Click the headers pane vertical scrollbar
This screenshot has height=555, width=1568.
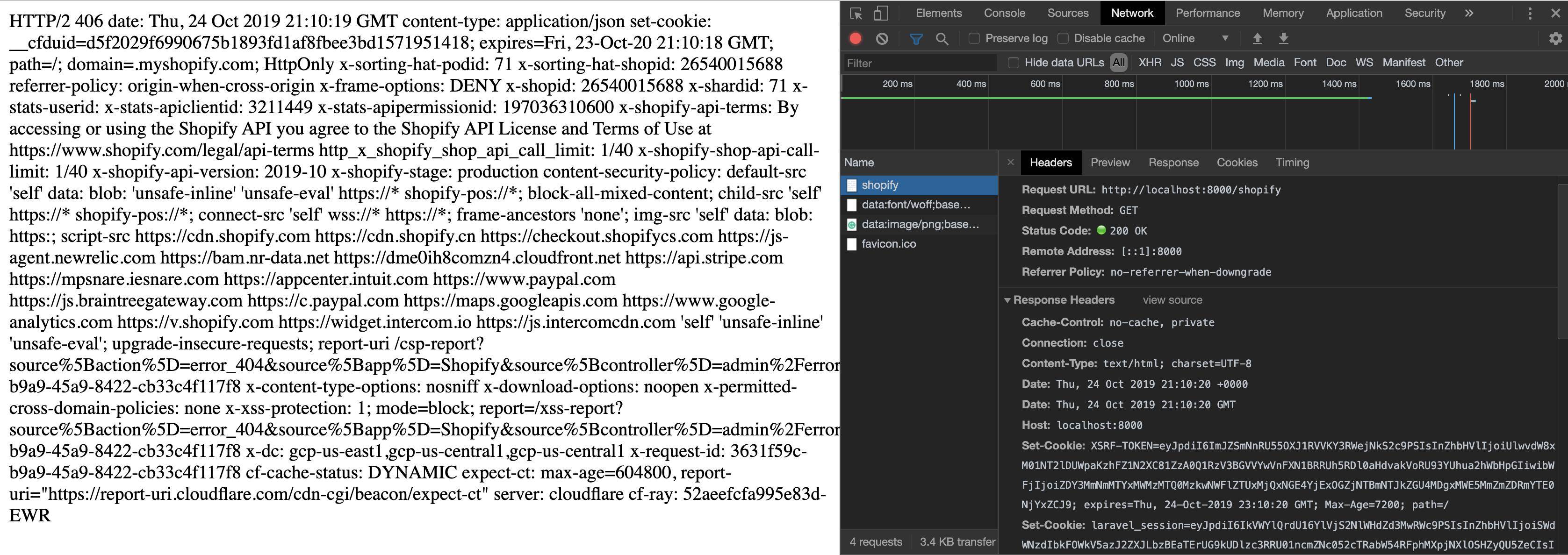coord(1562,261)
